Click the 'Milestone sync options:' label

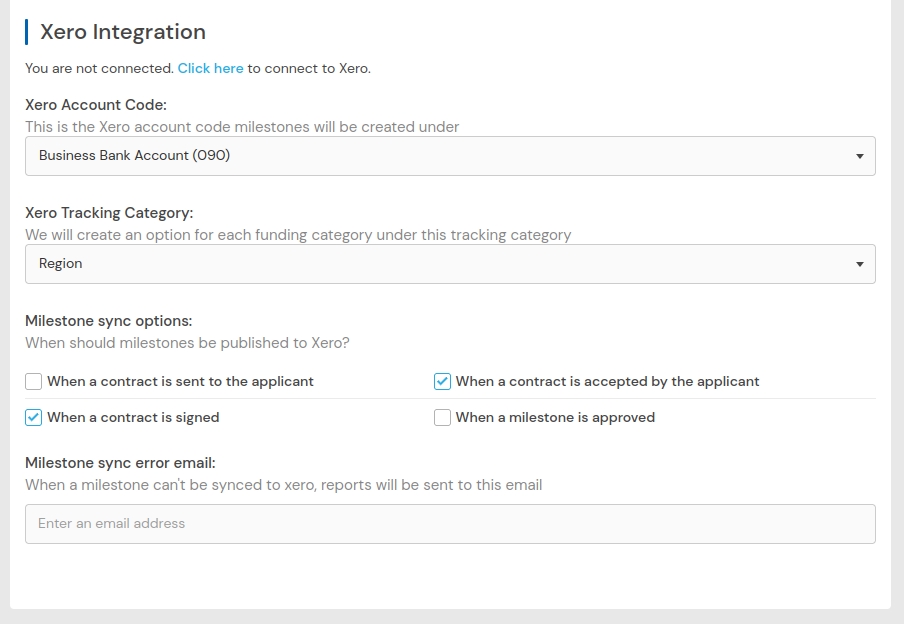click(x=108, y=320)
